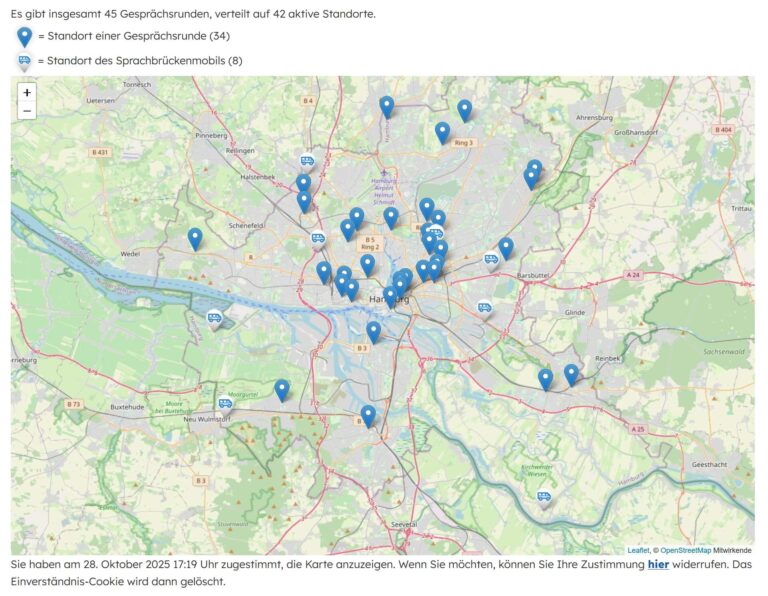Open the OpenStreetMap attribution link

pos(684,550)
